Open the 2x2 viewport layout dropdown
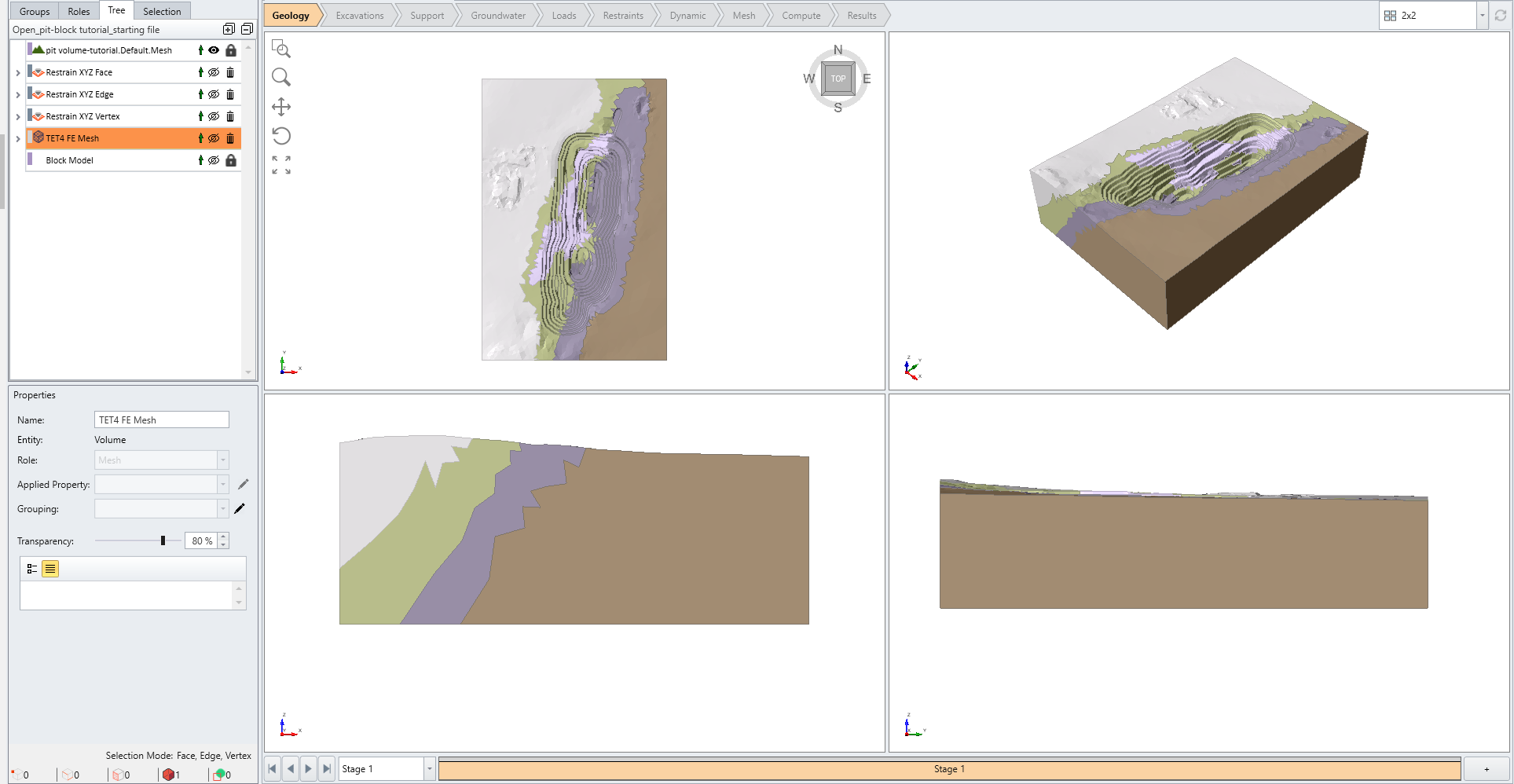 (1482, 16)
